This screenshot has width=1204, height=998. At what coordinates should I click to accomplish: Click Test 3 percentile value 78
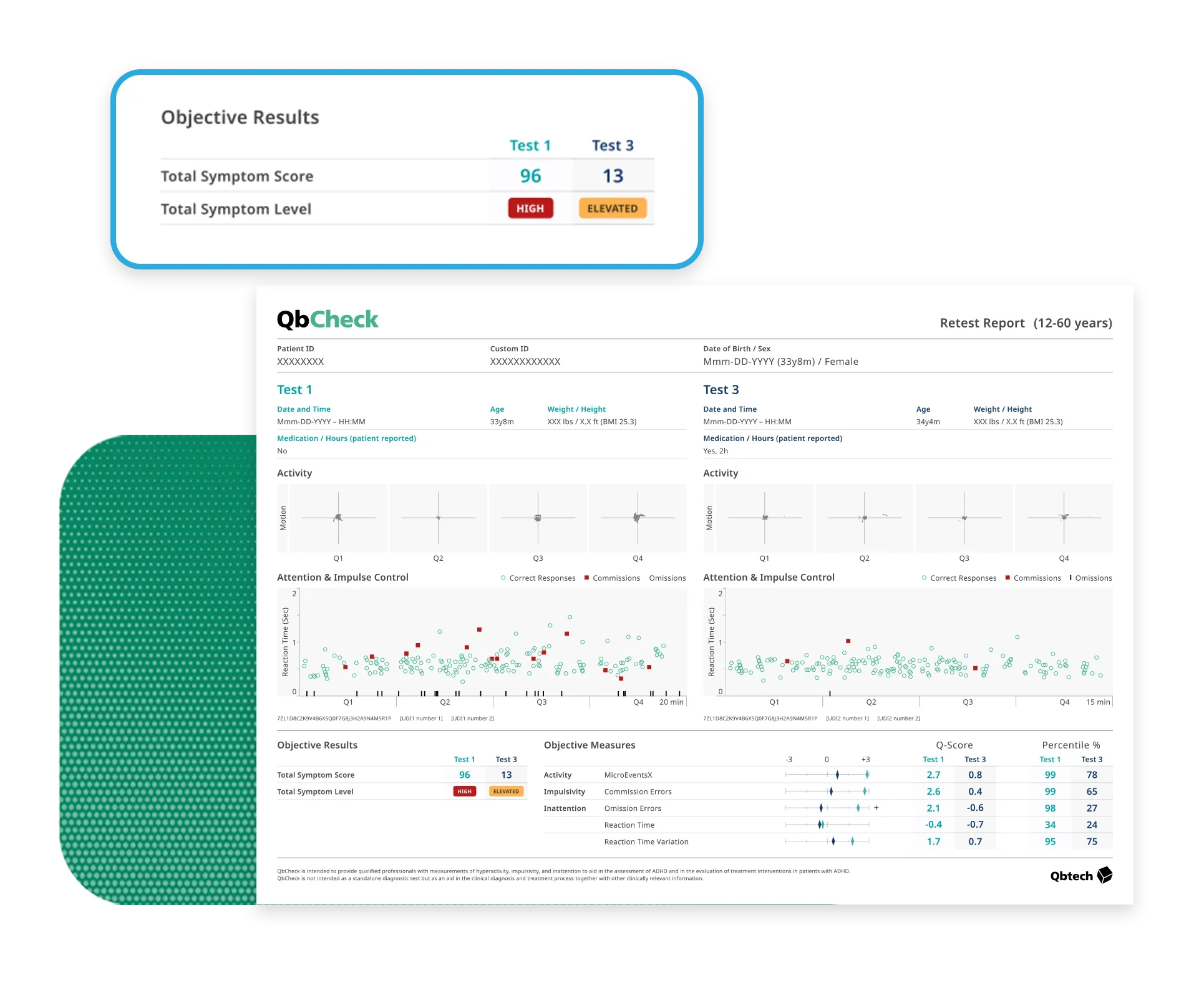[1092, 775]
